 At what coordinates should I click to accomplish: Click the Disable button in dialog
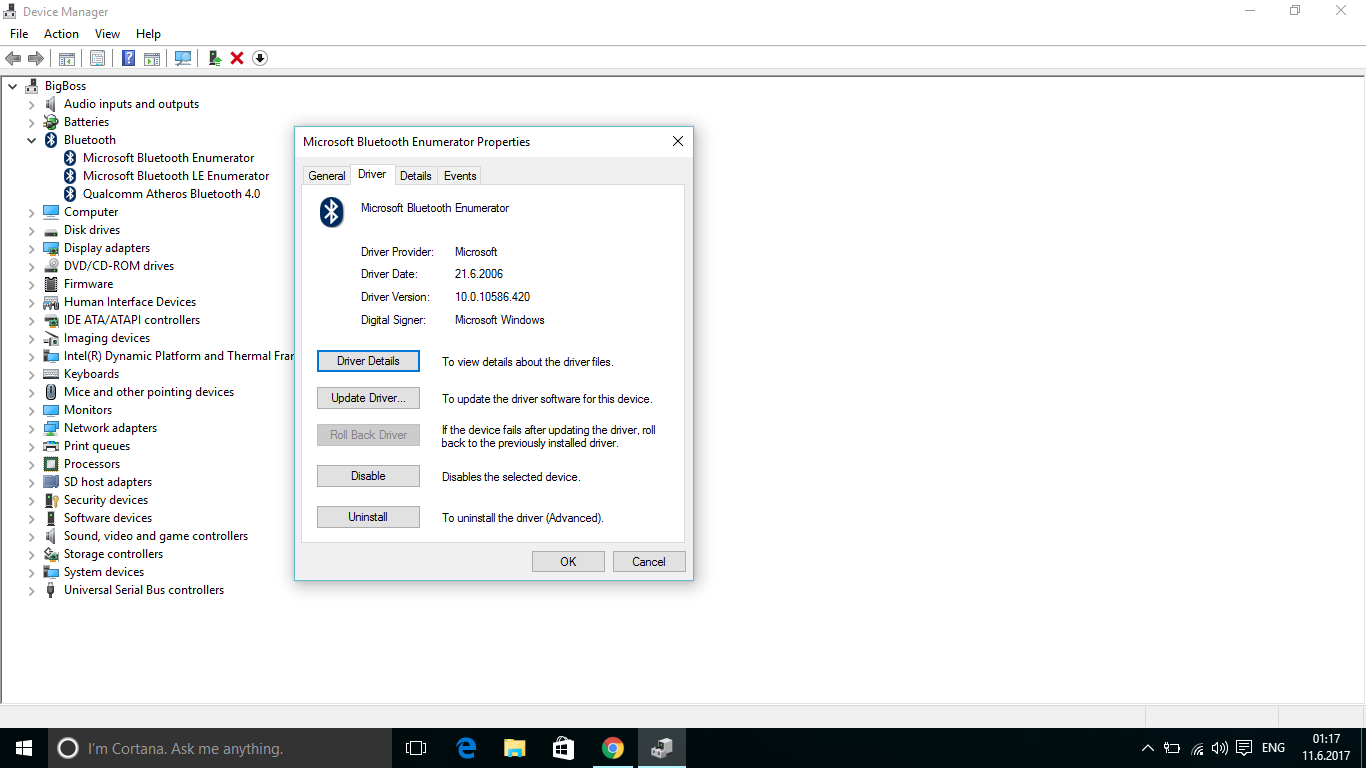pyautogui.click(x=368, y=476)
